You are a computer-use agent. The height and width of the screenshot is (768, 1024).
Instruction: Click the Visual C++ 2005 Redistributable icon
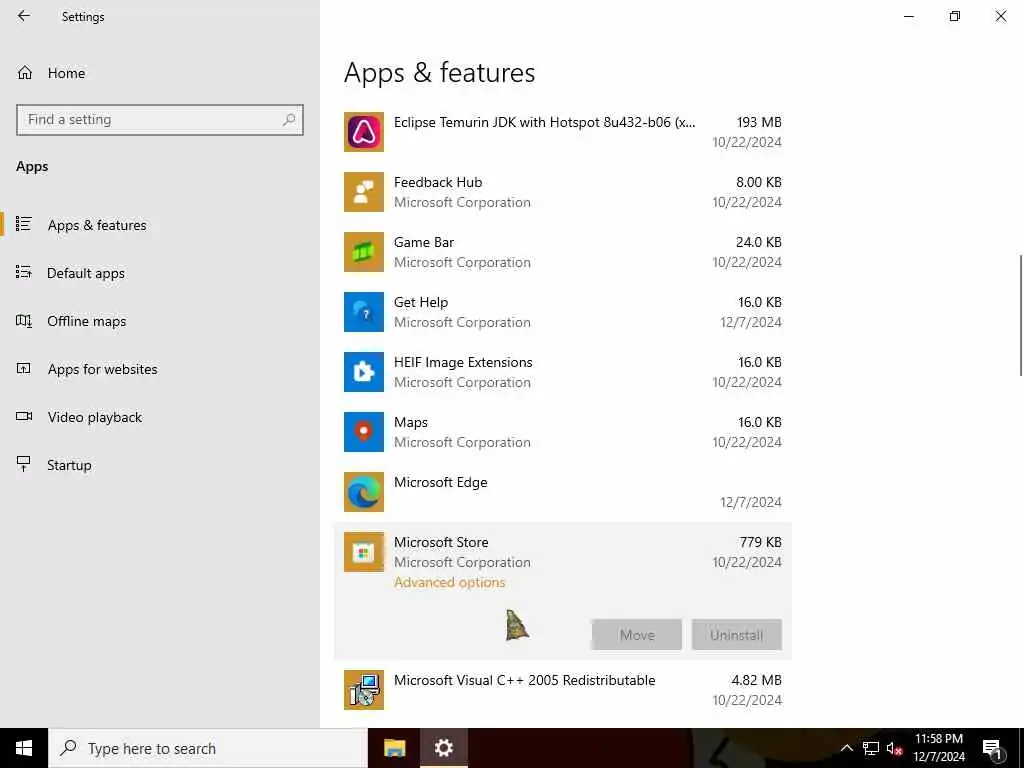(x=364, y=690)
